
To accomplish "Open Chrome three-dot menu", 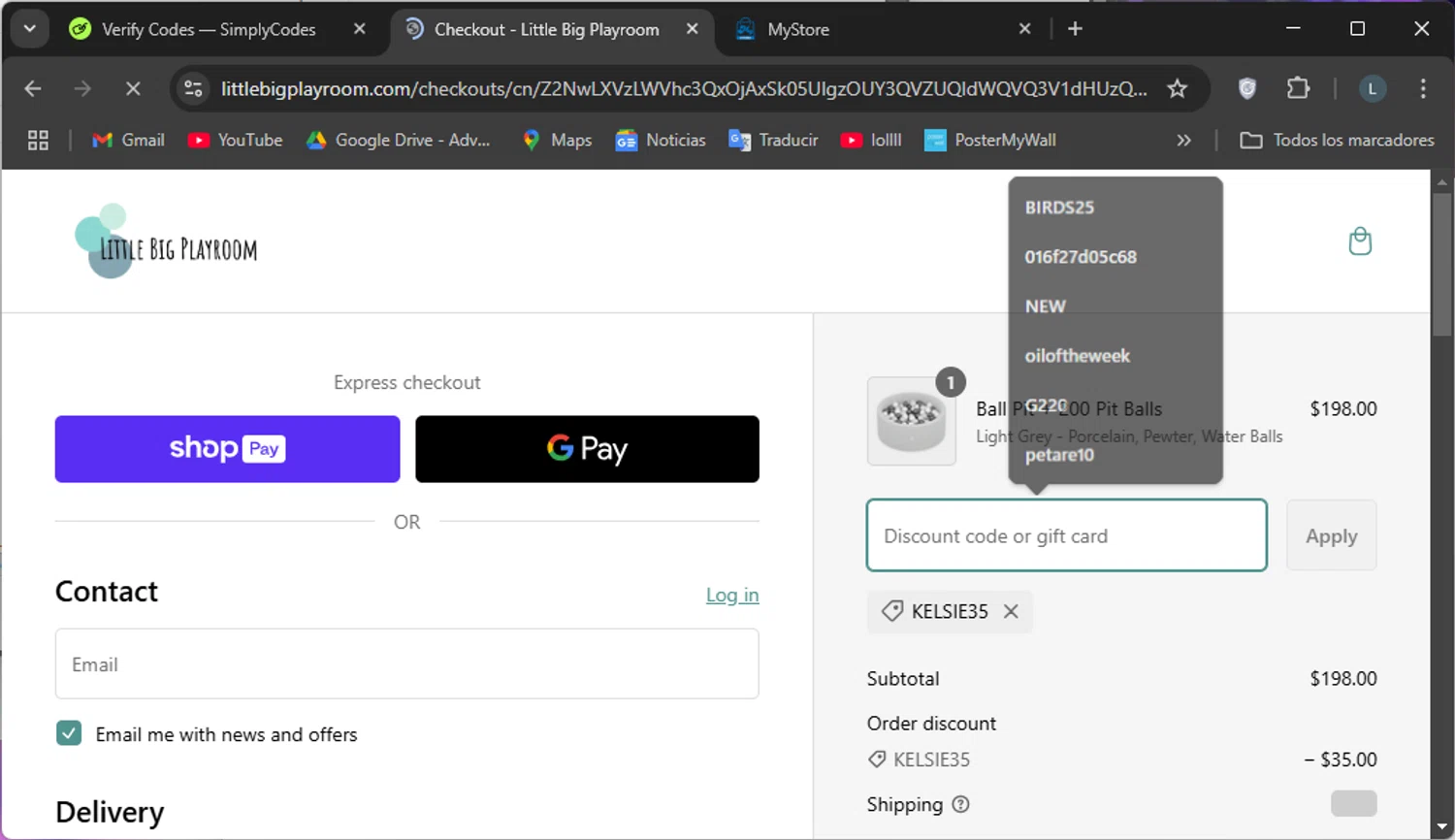I will (1423, 89).
